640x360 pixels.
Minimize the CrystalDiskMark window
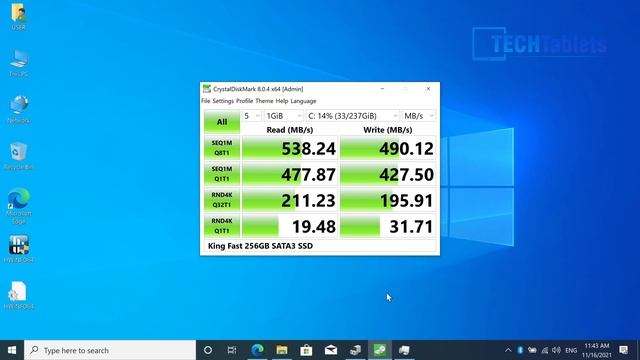(382, 89)
